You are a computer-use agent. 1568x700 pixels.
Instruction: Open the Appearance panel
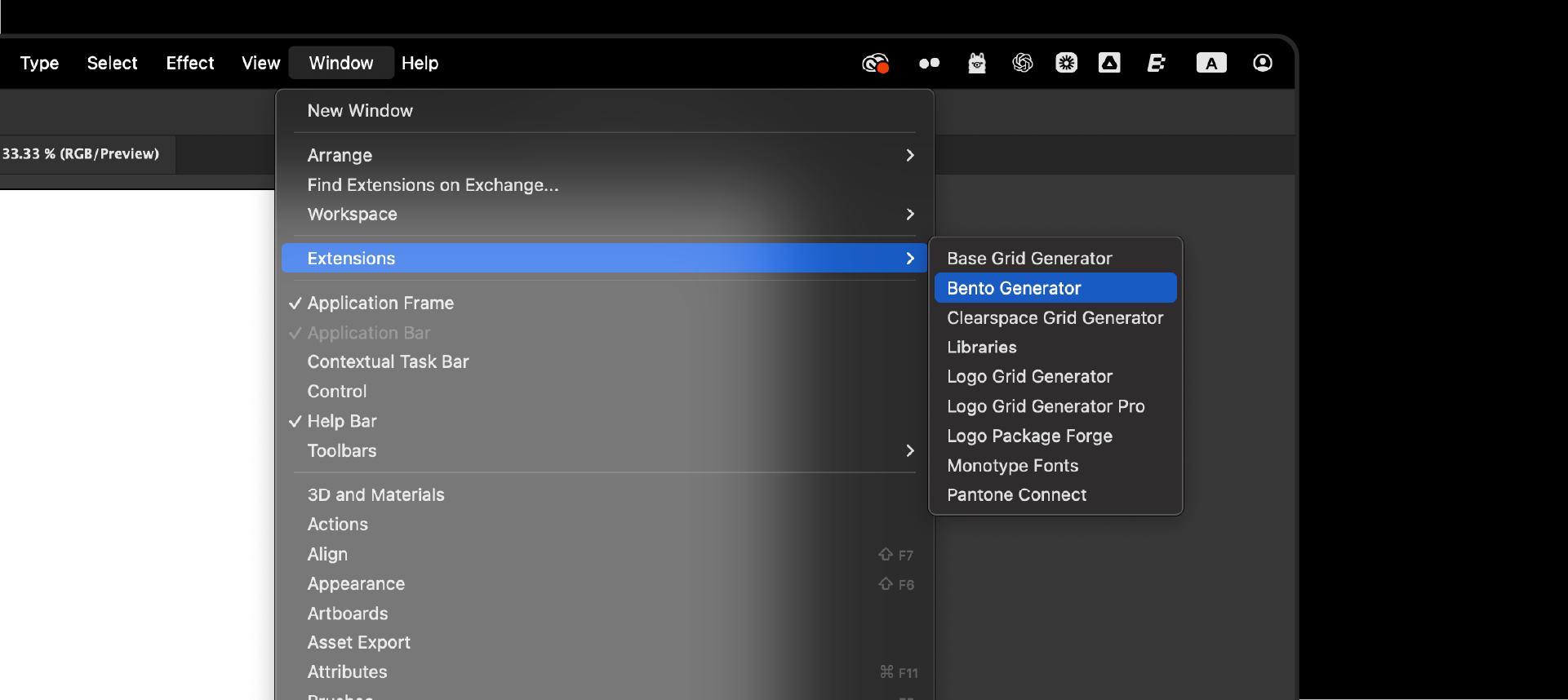604,583
